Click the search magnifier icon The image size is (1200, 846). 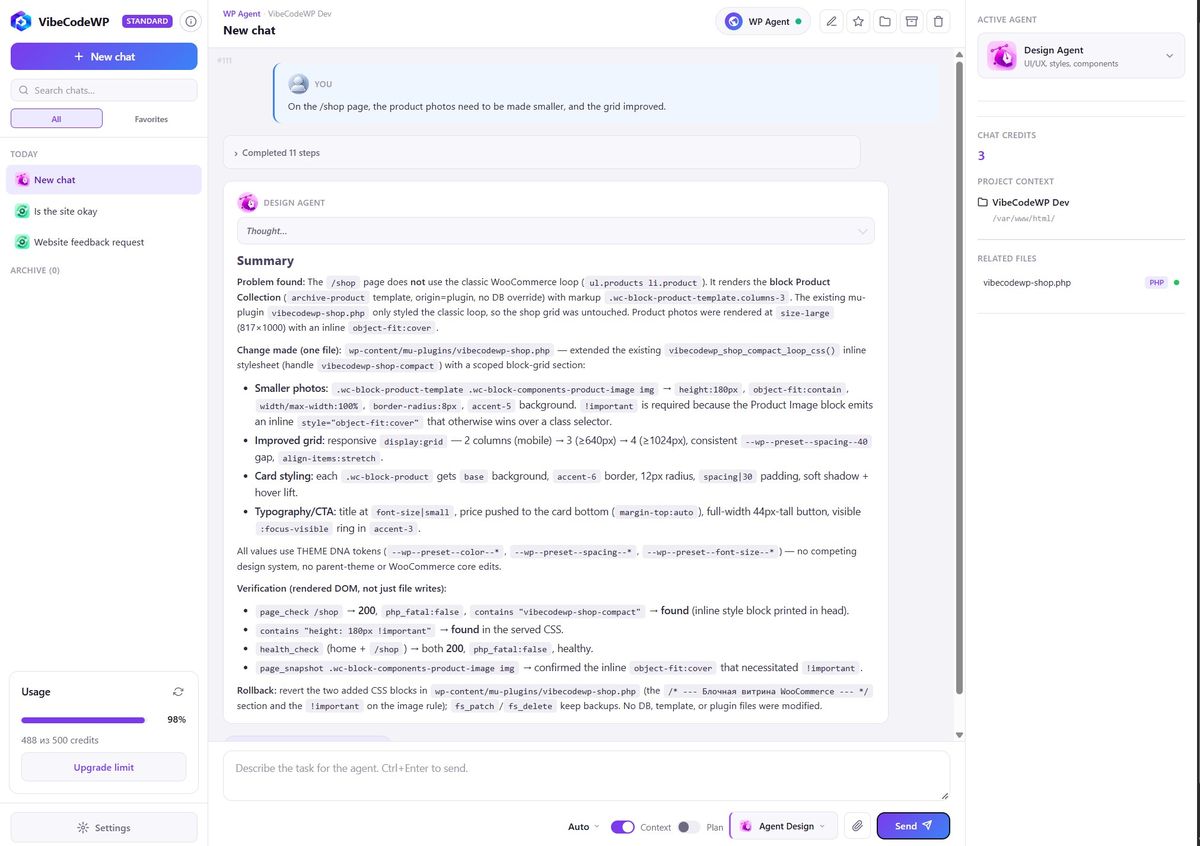pyautogui.click(x=23, y=90)
